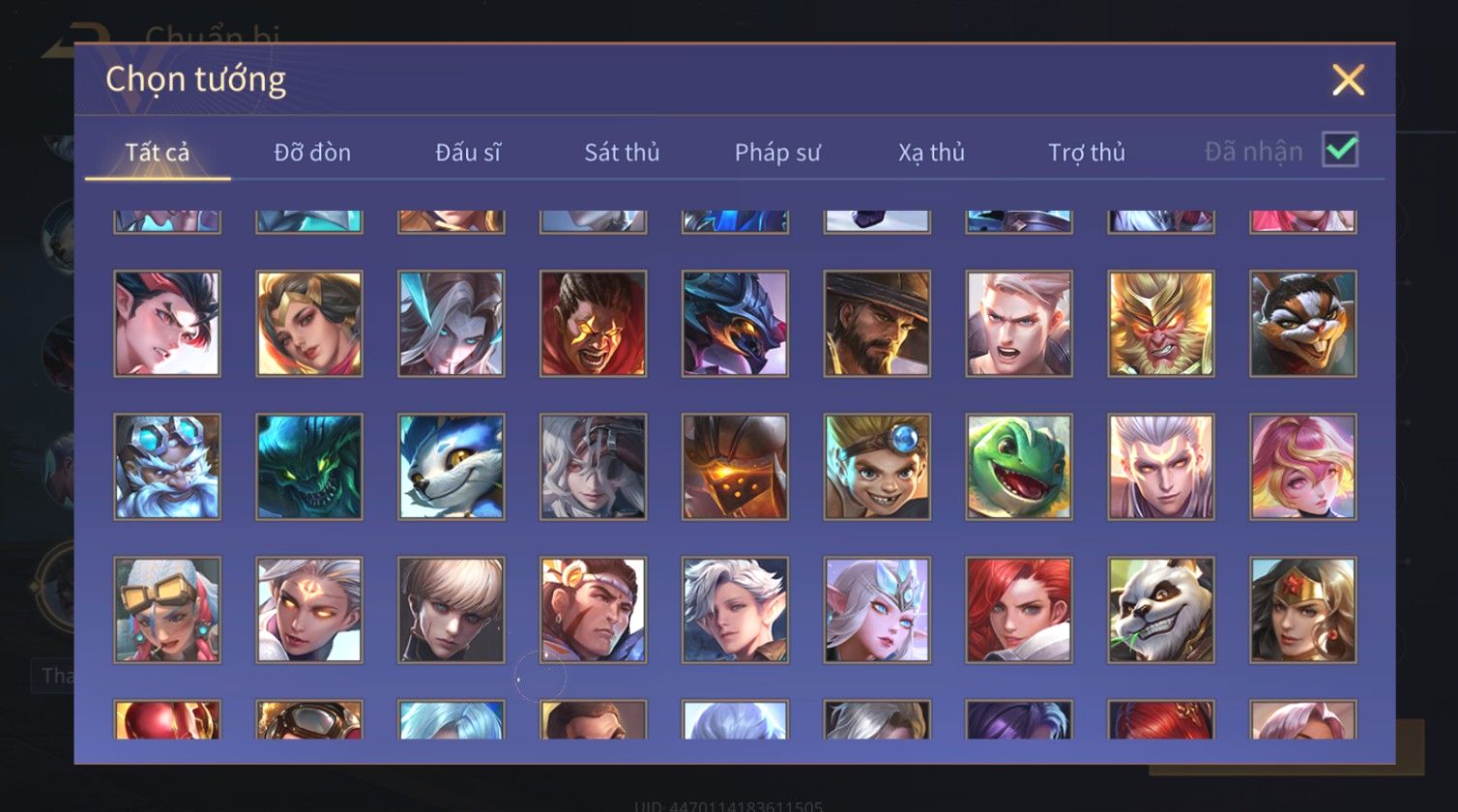Screen dimensions: 1458x812
Task: Select the boy hero with blue goggle
Action: coord(877,467)
